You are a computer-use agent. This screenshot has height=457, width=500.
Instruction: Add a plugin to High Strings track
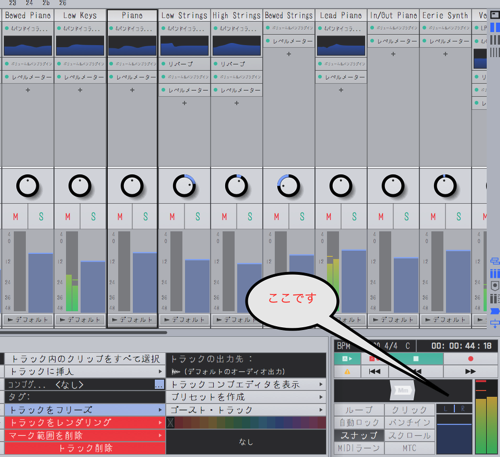[x=237, y=103]
